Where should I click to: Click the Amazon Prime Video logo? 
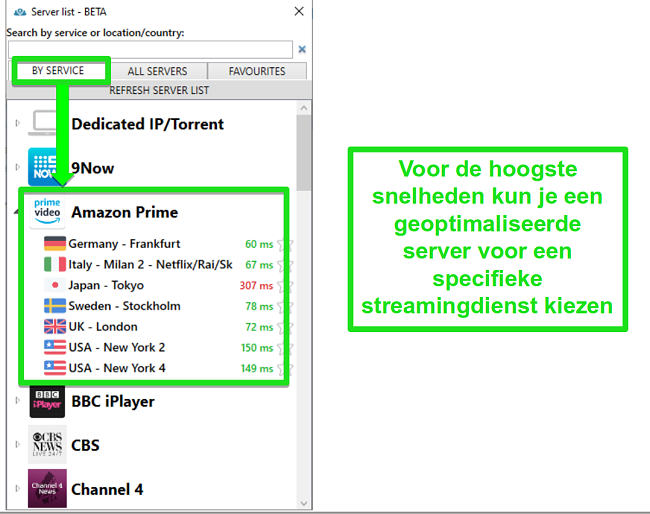click(47, 212)
